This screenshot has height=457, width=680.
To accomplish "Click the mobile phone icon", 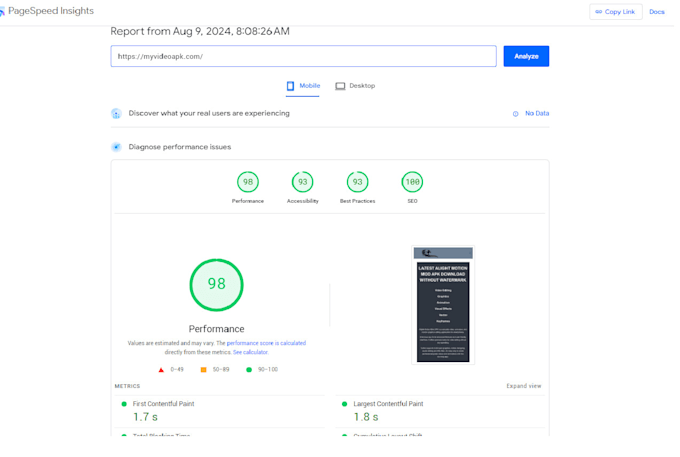I will point(290,86).
